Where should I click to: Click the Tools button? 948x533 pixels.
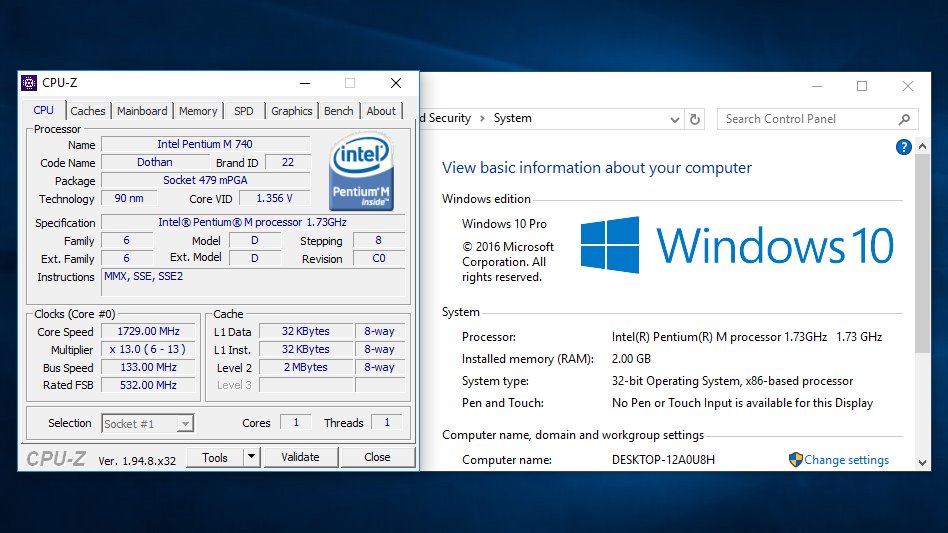coord(215,457)
